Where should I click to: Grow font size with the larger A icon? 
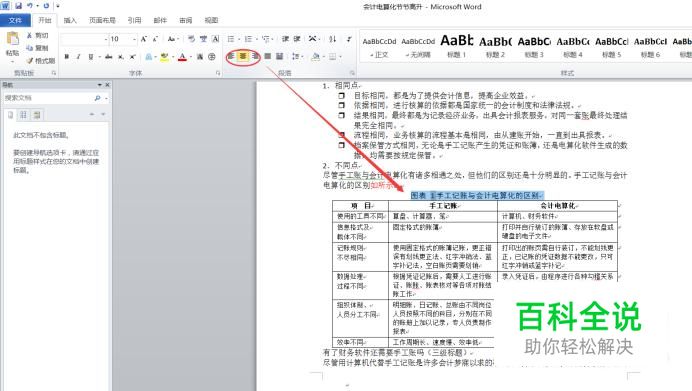[144, 39]
